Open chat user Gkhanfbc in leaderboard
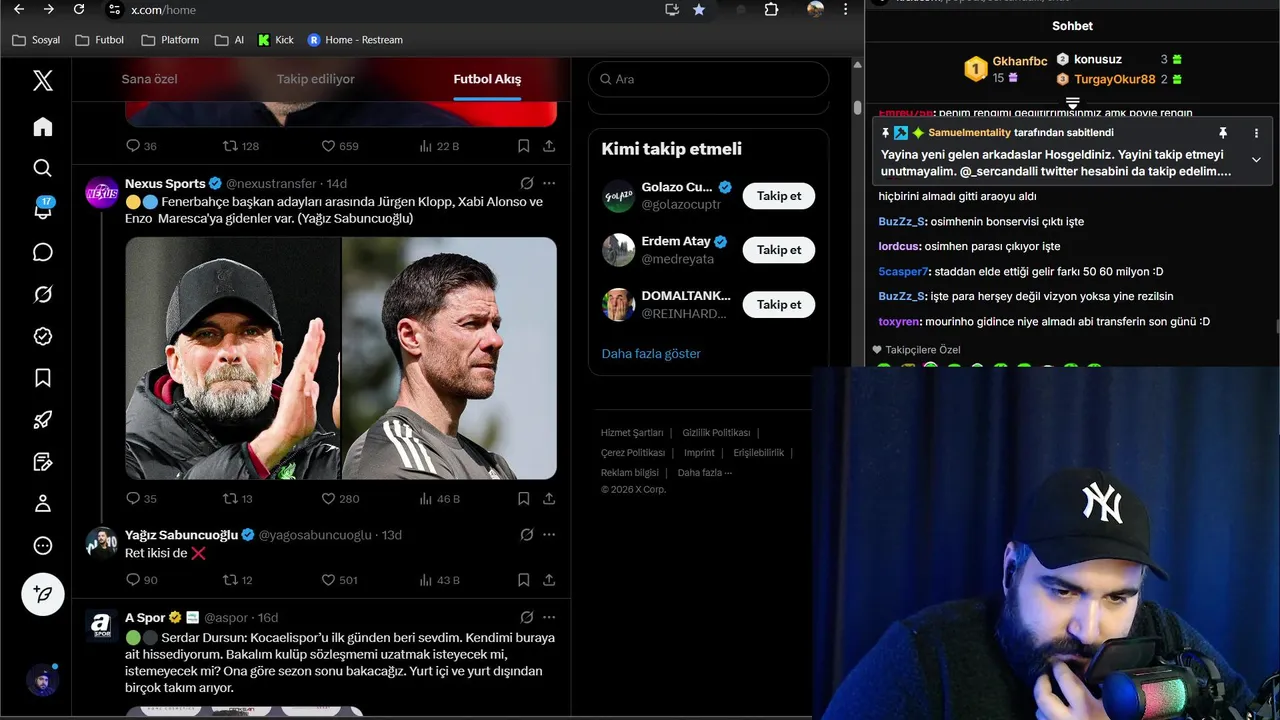This screenshot has width=1280, height=720. click(x=1020, y=61)
